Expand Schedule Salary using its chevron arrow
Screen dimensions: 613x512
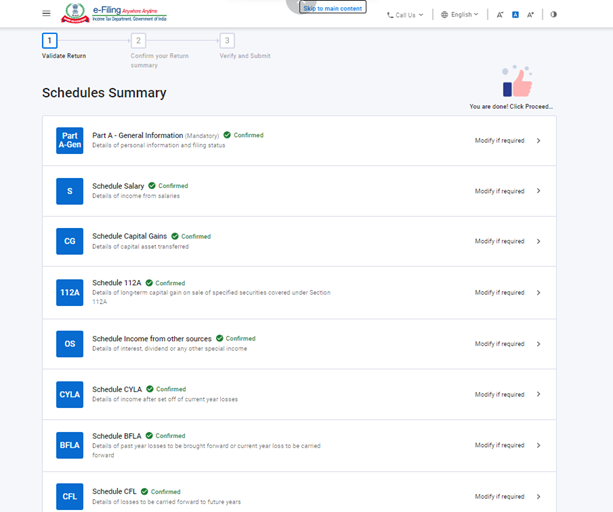click(x=538, y=191)
